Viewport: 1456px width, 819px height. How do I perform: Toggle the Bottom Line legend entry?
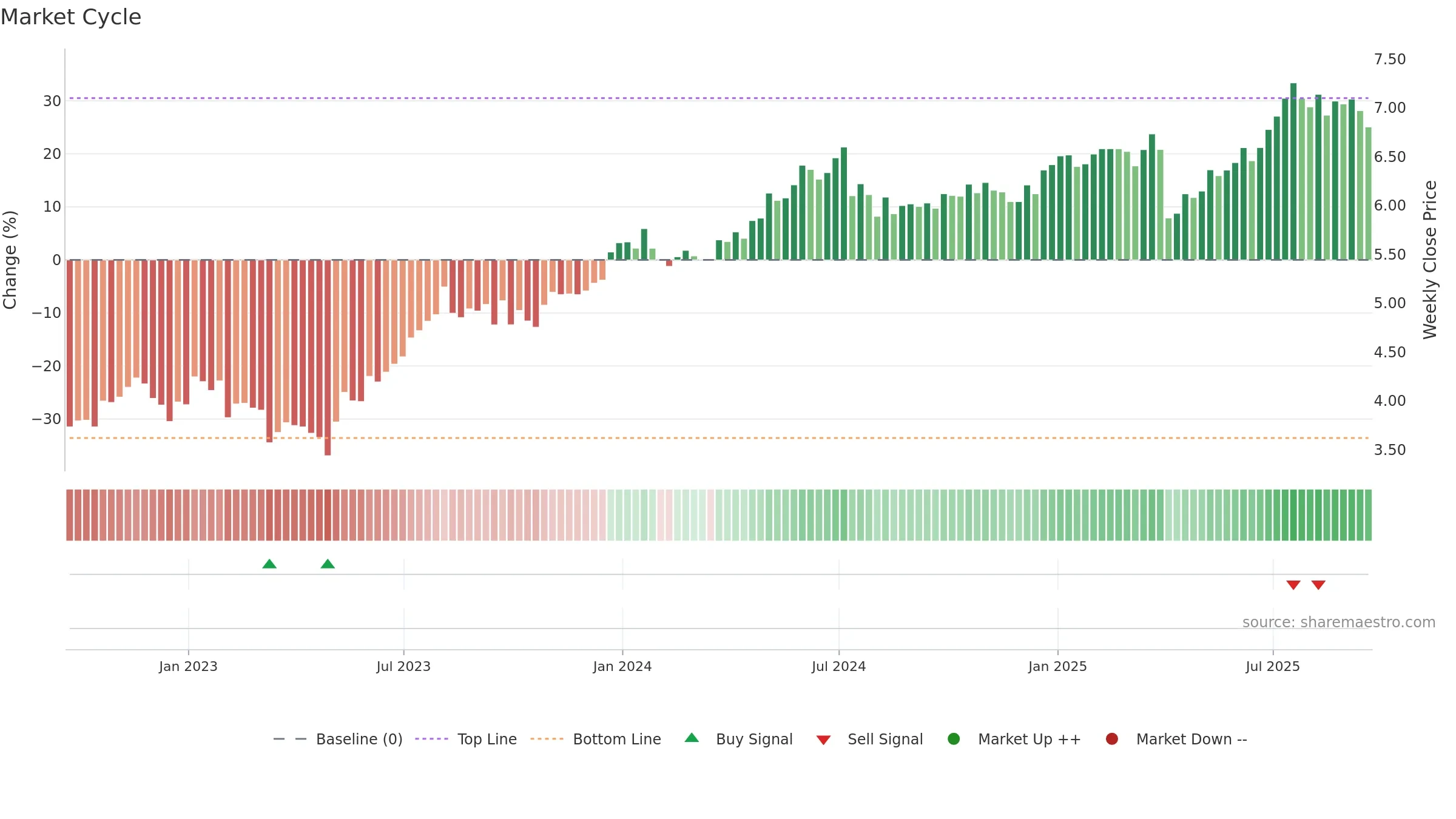coord(596,739)
